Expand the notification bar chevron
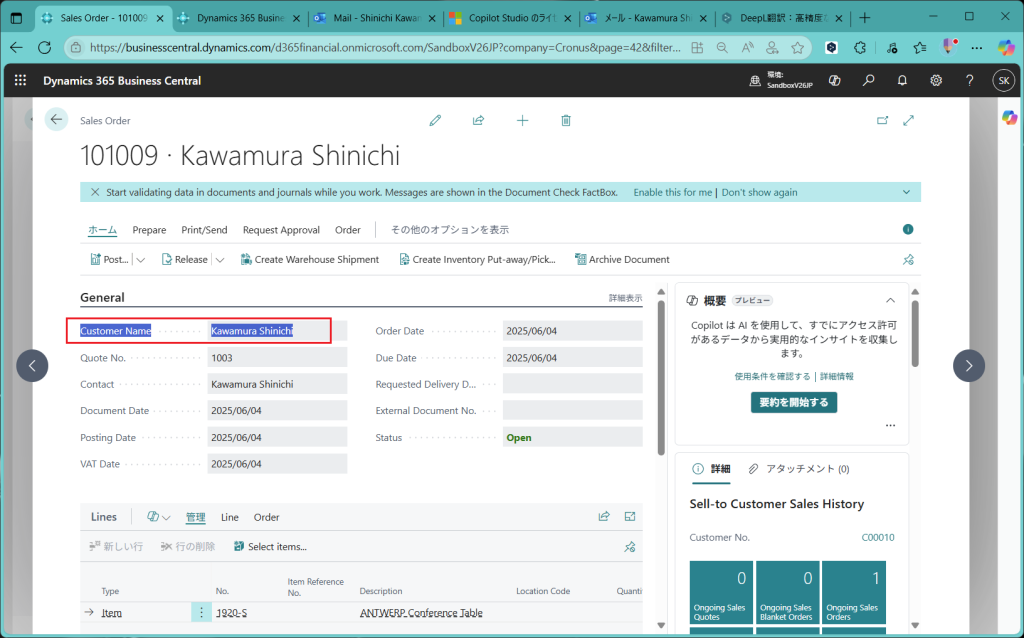Viewport: 1024px width, 638px height. point(906,192)
